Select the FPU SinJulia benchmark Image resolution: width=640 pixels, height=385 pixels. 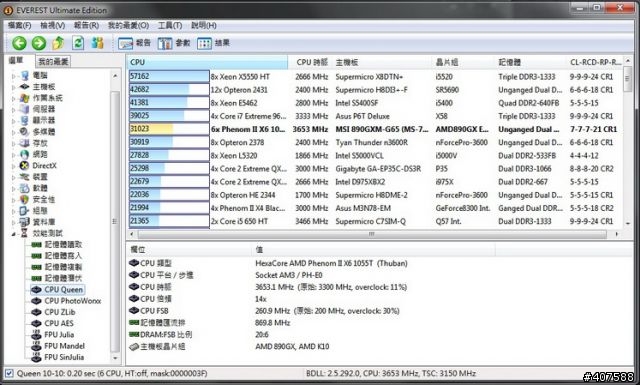(x=64, y=357)
